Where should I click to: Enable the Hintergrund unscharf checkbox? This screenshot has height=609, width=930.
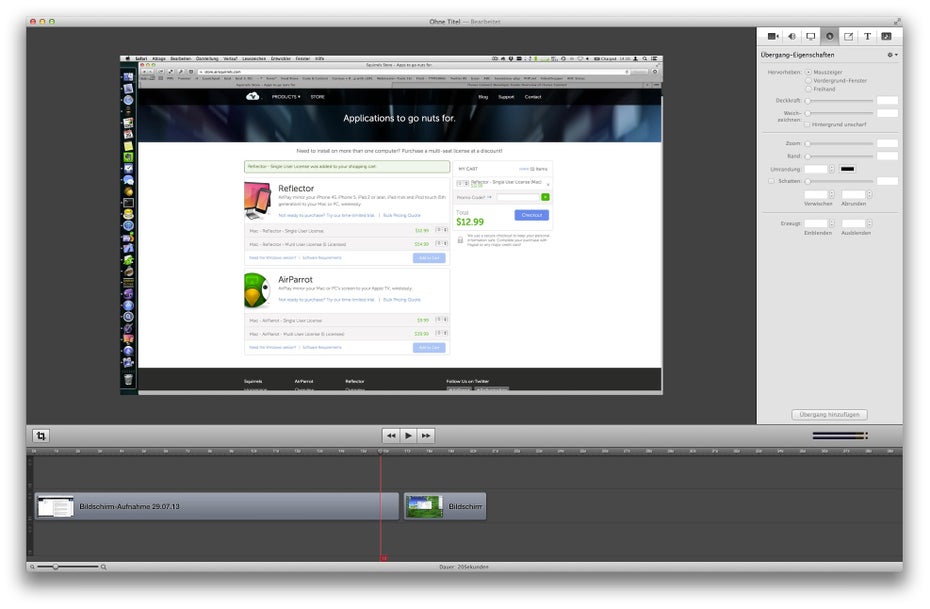pos(807,125)
